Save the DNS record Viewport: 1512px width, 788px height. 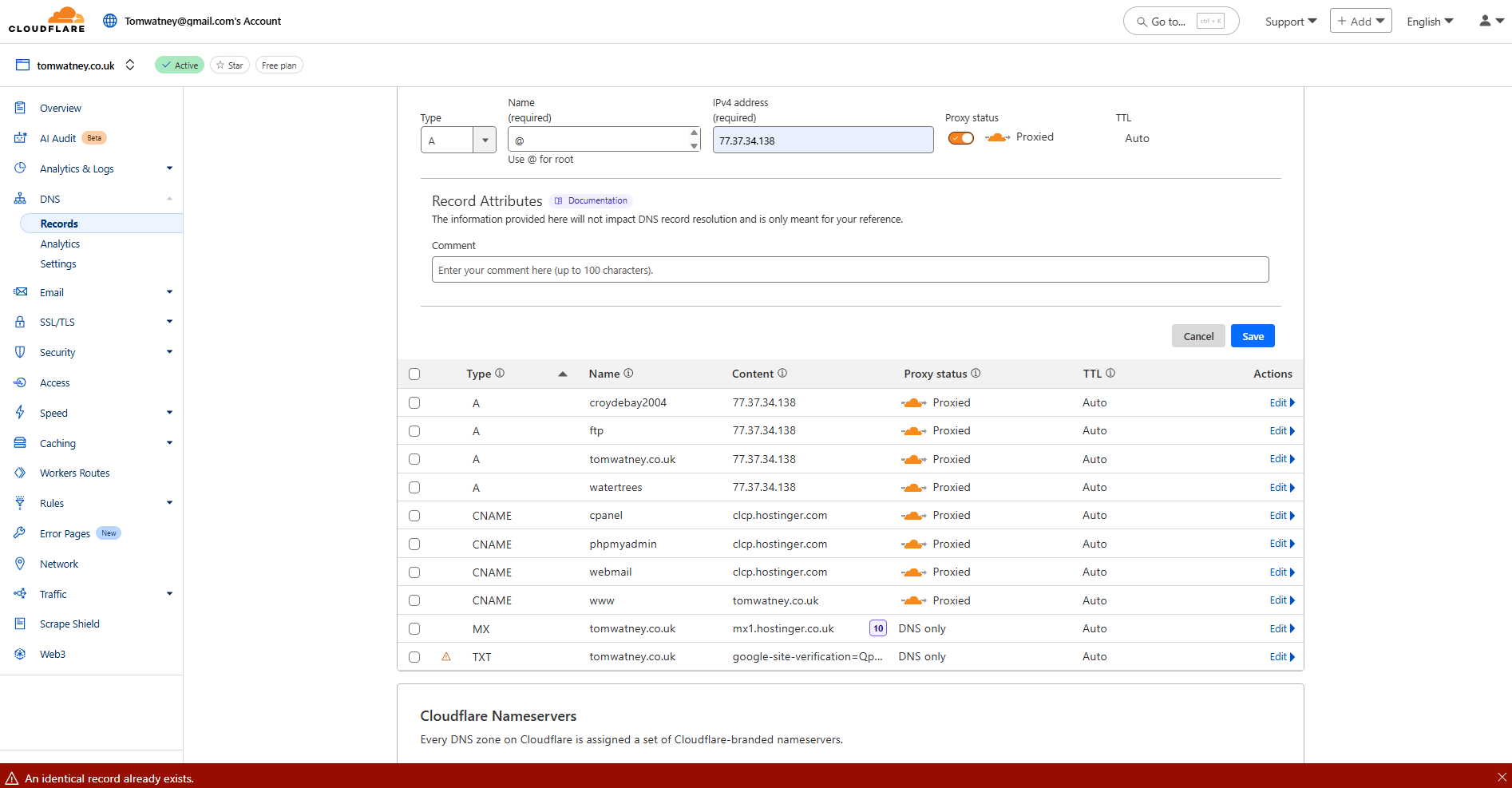1253,336
